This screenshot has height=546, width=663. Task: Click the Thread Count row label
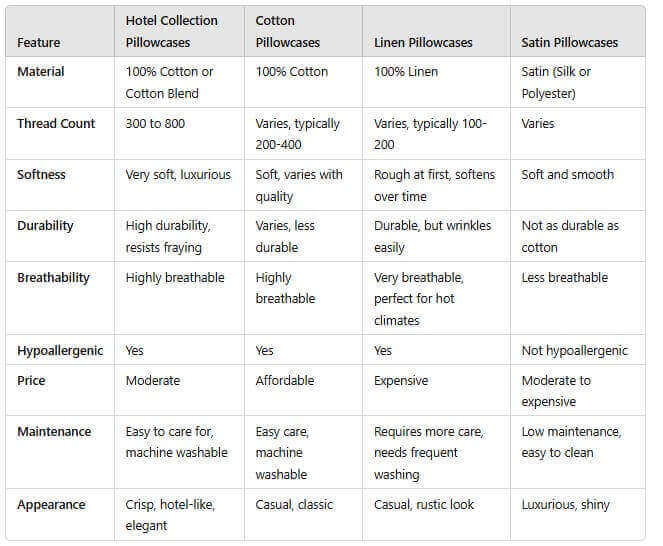[x=56, y=123]
